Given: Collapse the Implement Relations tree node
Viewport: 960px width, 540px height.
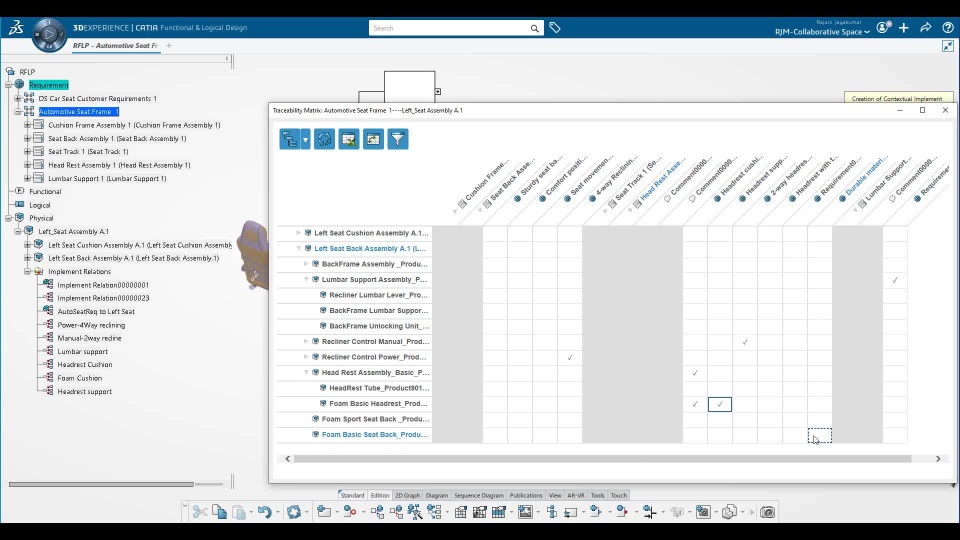Looking at the screenshot, I should (28, 271).
